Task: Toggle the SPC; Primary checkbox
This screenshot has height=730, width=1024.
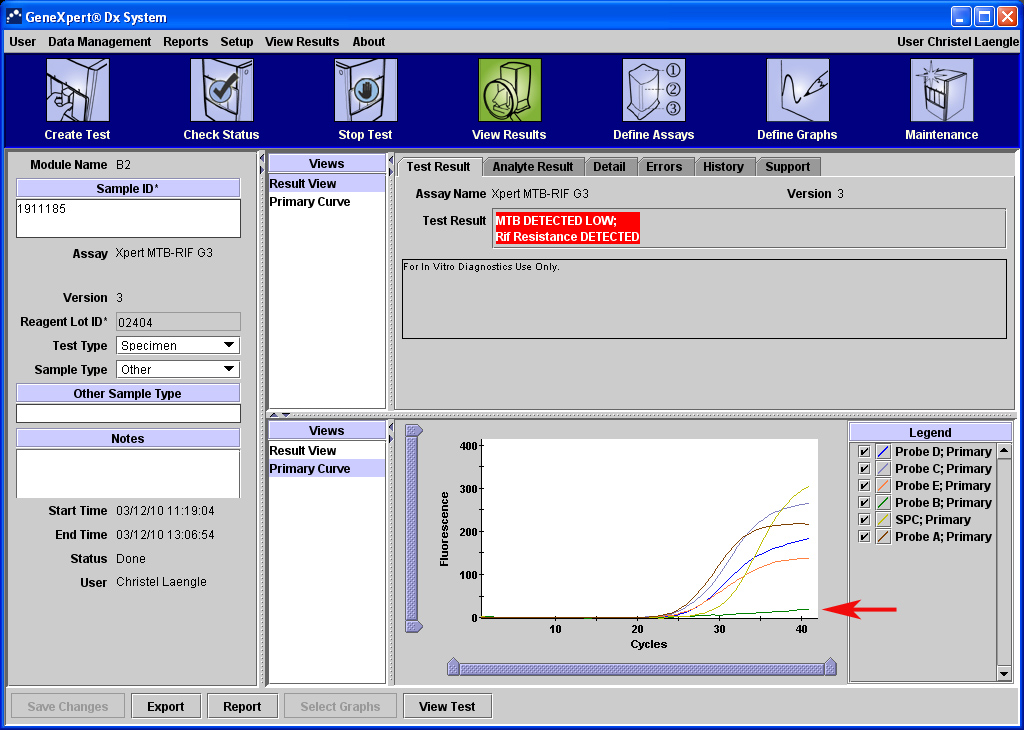Action: 864,520
